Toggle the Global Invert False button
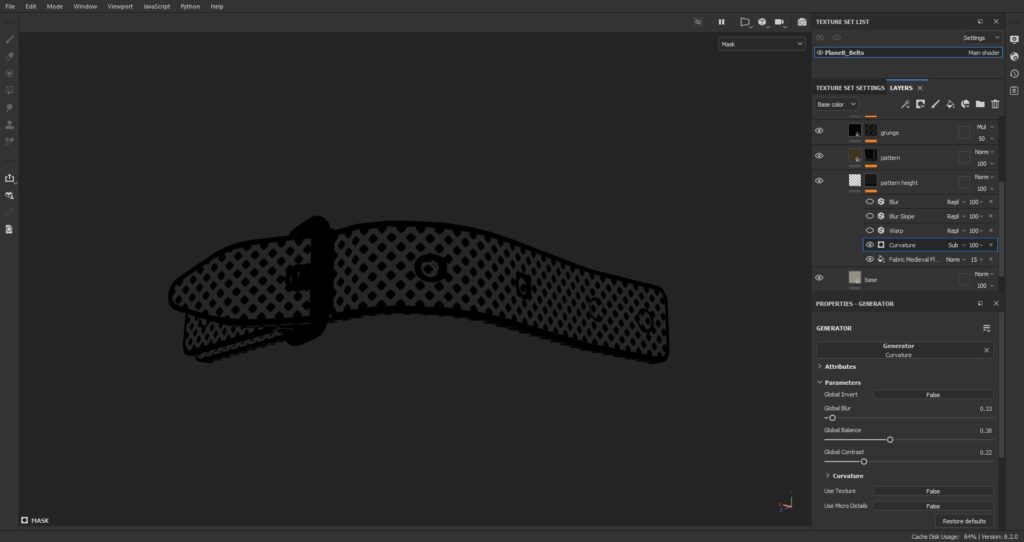Screen dimensions: 1024x542 click(x=933, y=395)
